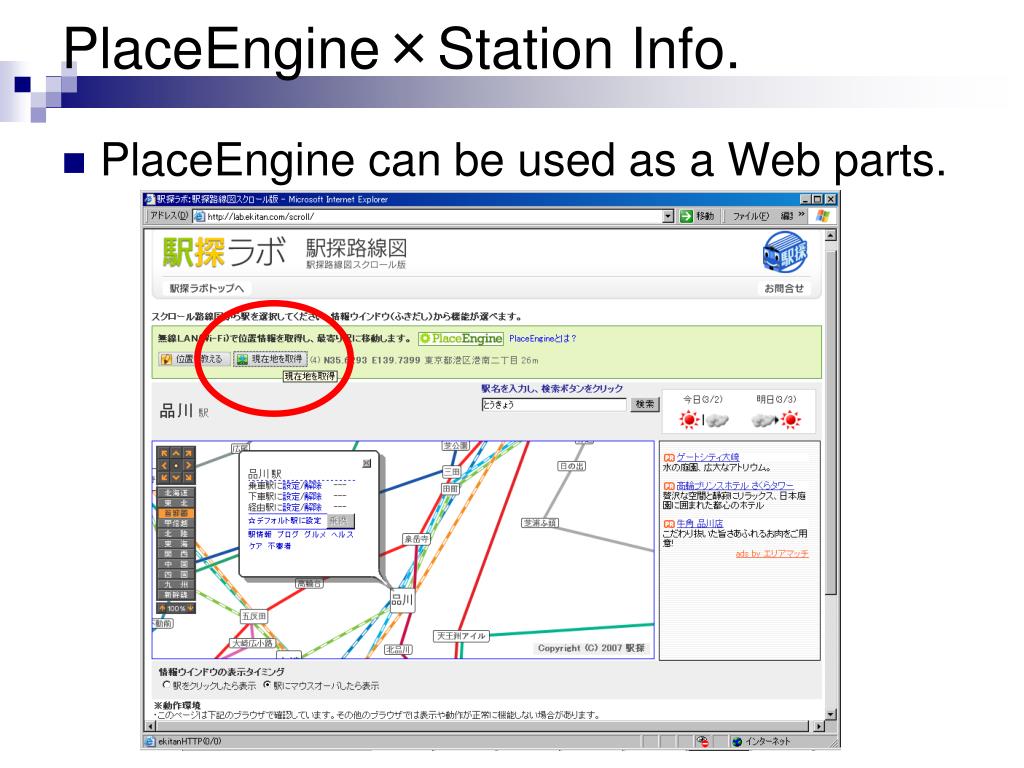Click the IE icon in the window title bar
The height and width of the screenshot is (768, 1024).
tap(150, 199)
